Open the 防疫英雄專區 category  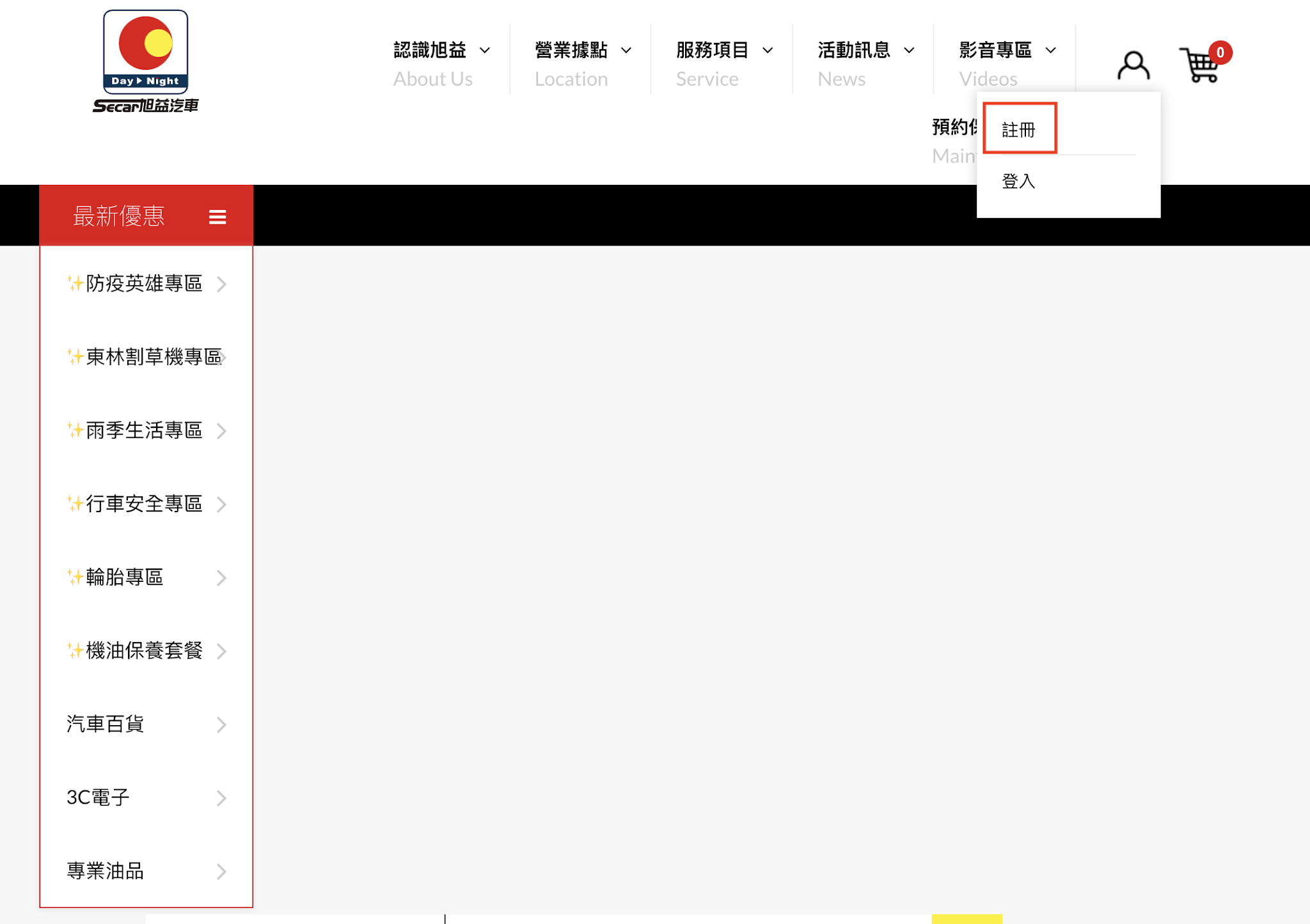[144, 284]
